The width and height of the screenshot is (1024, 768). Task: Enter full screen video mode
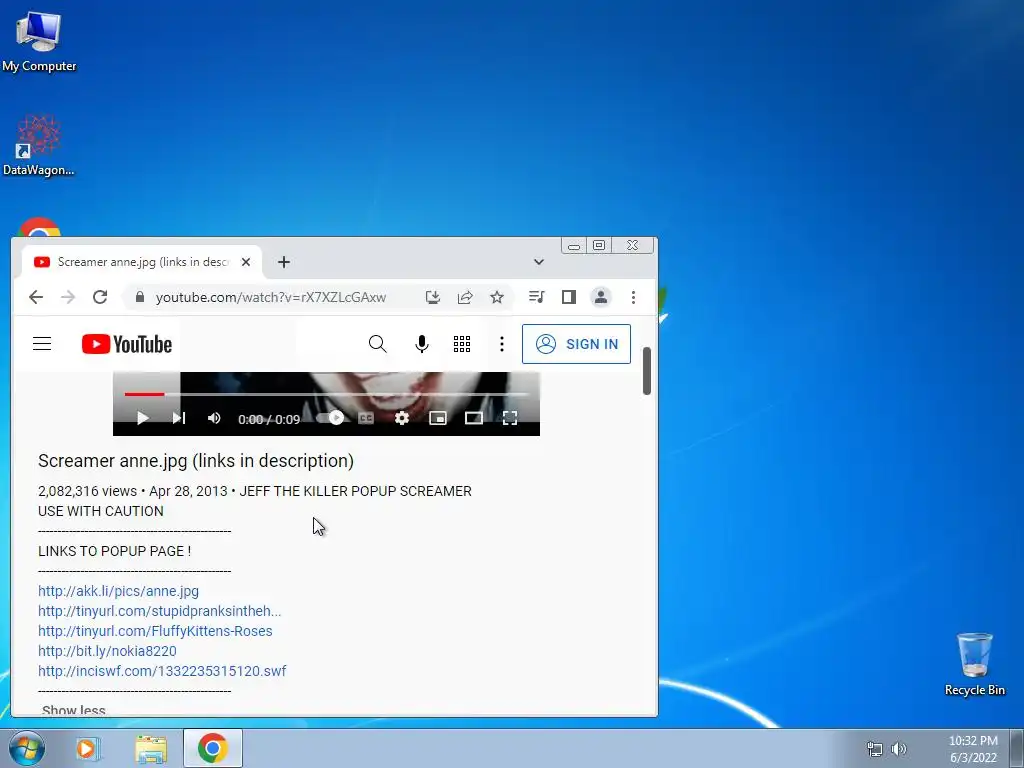(x=509, y=418)
